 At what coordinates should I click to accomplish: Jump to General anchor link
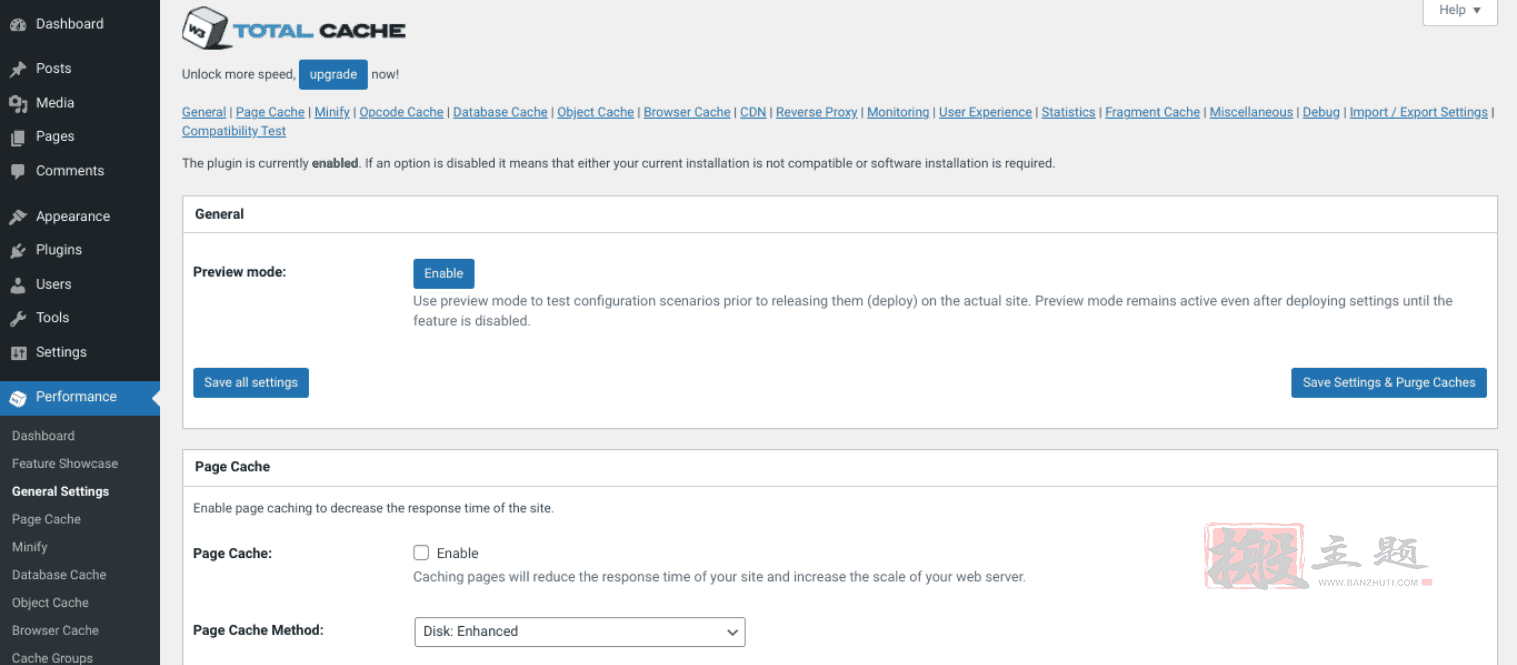(204, 113)
